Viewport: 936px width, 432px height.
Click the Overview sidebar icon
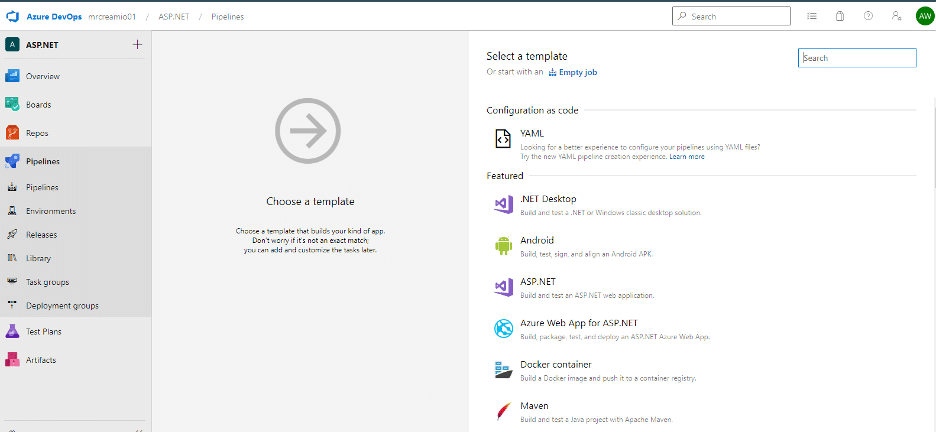click(13, 76)
